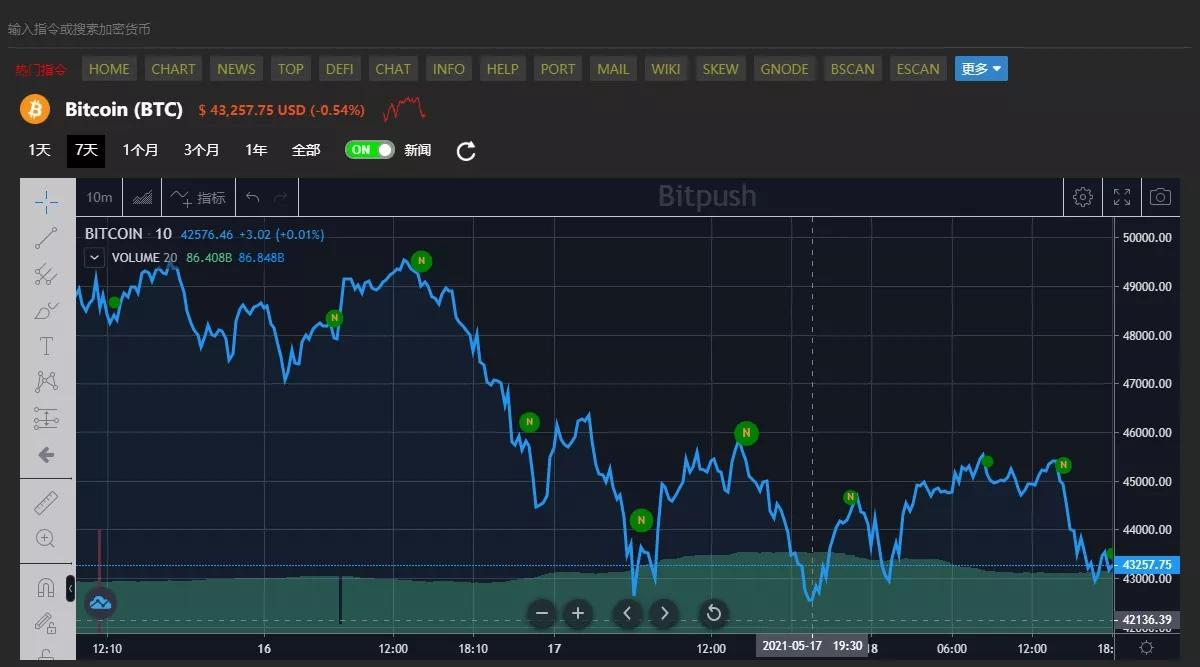Open the HELP command
This screenshot has width=1200, height=667.
[x=502, y=69]
